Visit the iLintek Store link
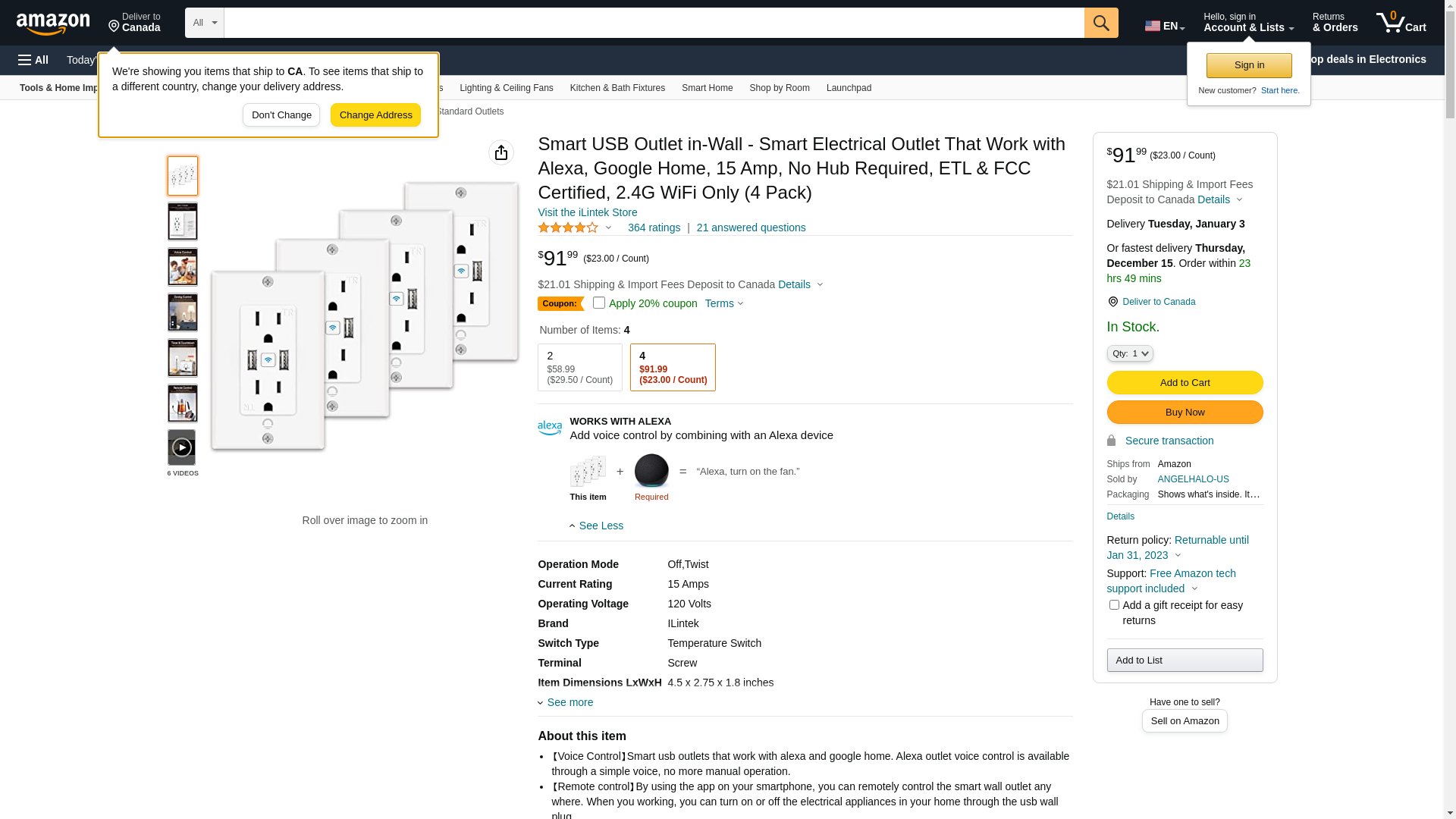1456x819 pixels. click(x=587, y=212)
